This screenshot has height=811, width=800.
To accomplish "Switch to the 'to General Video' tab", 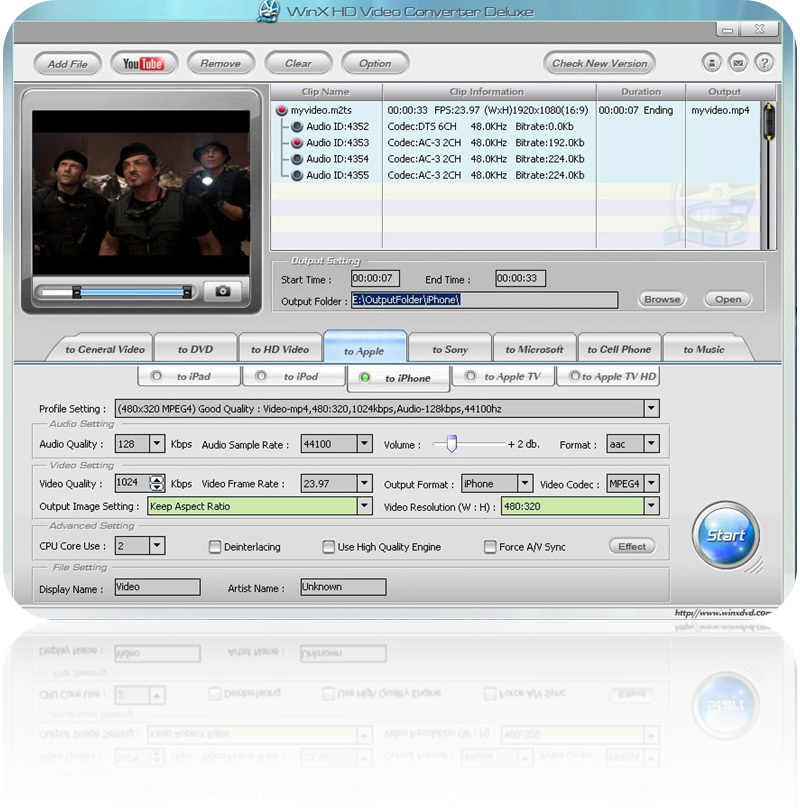I will (104, 349).
